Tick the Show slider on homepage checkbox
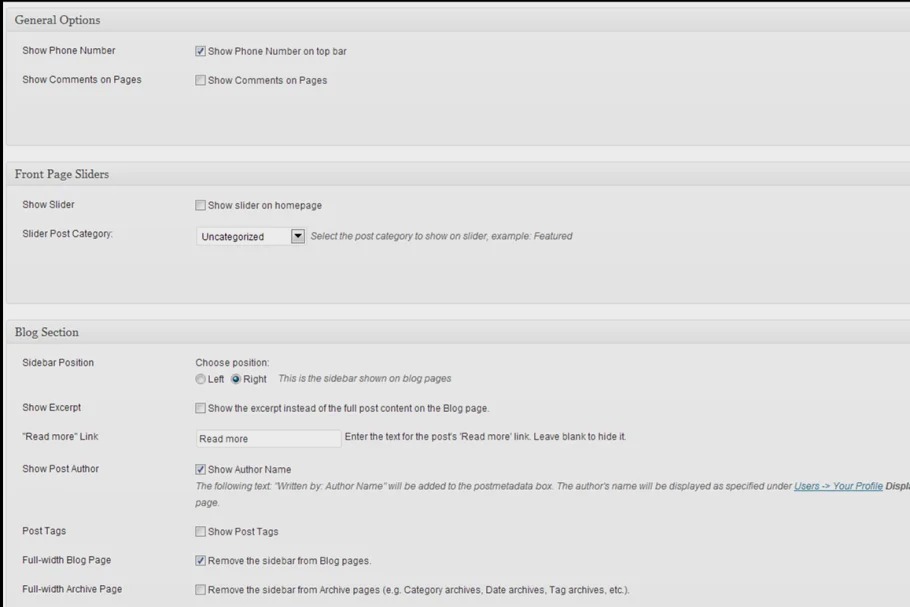The width and height of the screenshot is (910, 607). pyautogui.click(x=201, y=205)
